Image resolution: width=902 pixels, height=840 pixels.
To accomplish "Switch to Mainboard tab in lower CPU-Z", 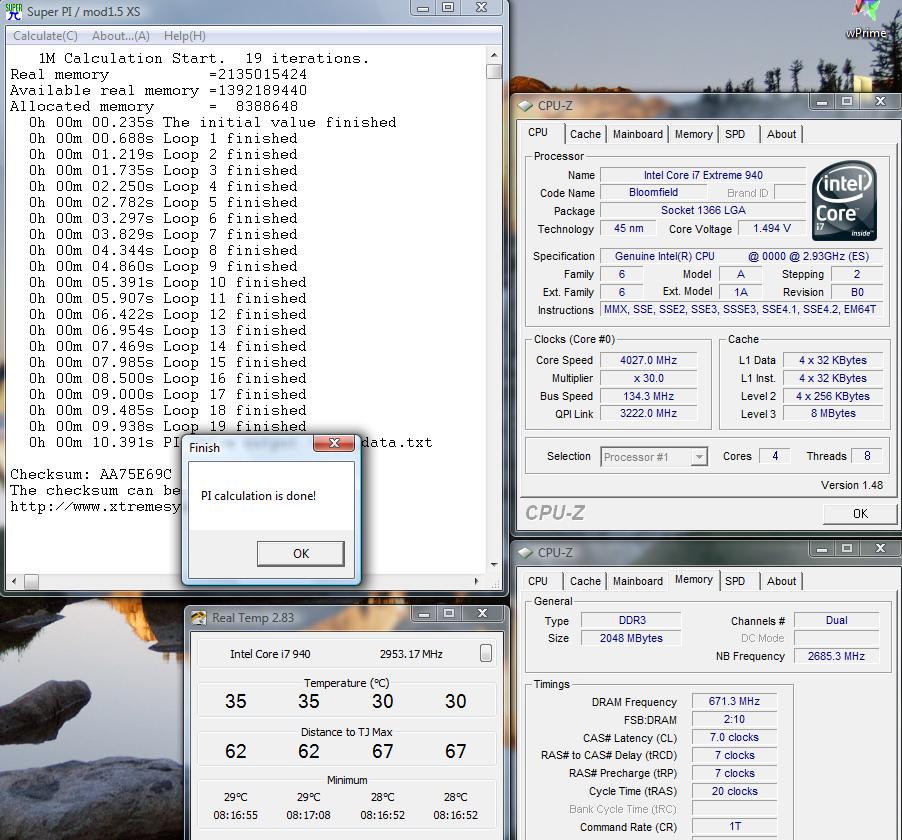I will tap(637, 581).
